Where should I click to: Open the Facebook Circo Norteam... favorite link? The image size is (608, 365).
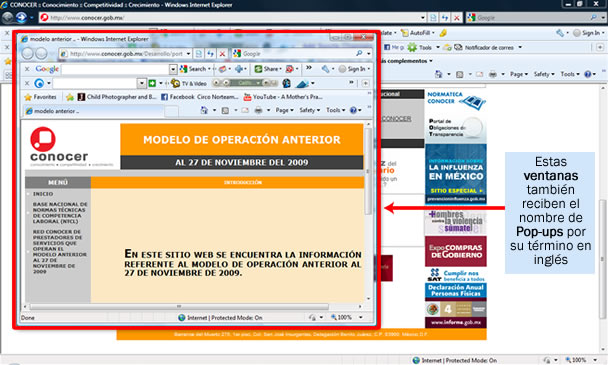[x=200, y=97]
